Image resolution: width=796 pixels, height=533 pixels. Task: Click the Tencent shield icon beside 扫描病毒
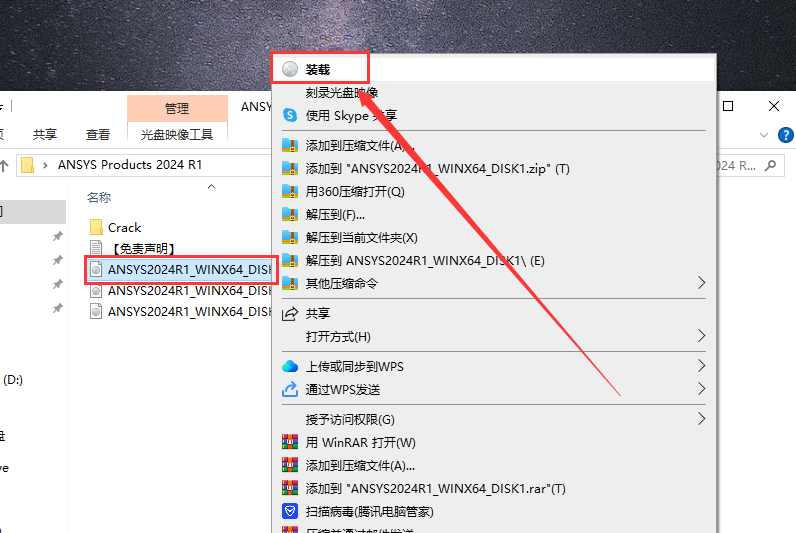coord(290,511)
